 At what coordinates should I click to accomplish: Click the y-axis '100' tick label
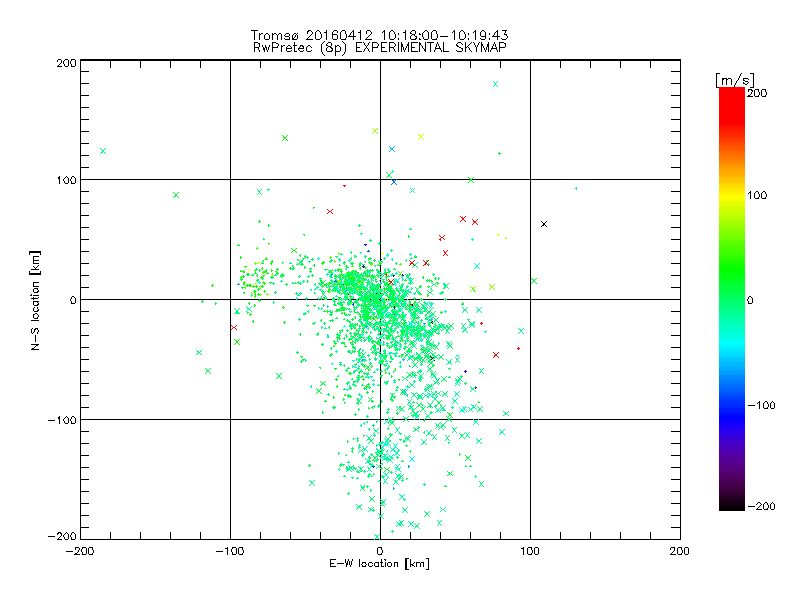[x=66, y=180]
